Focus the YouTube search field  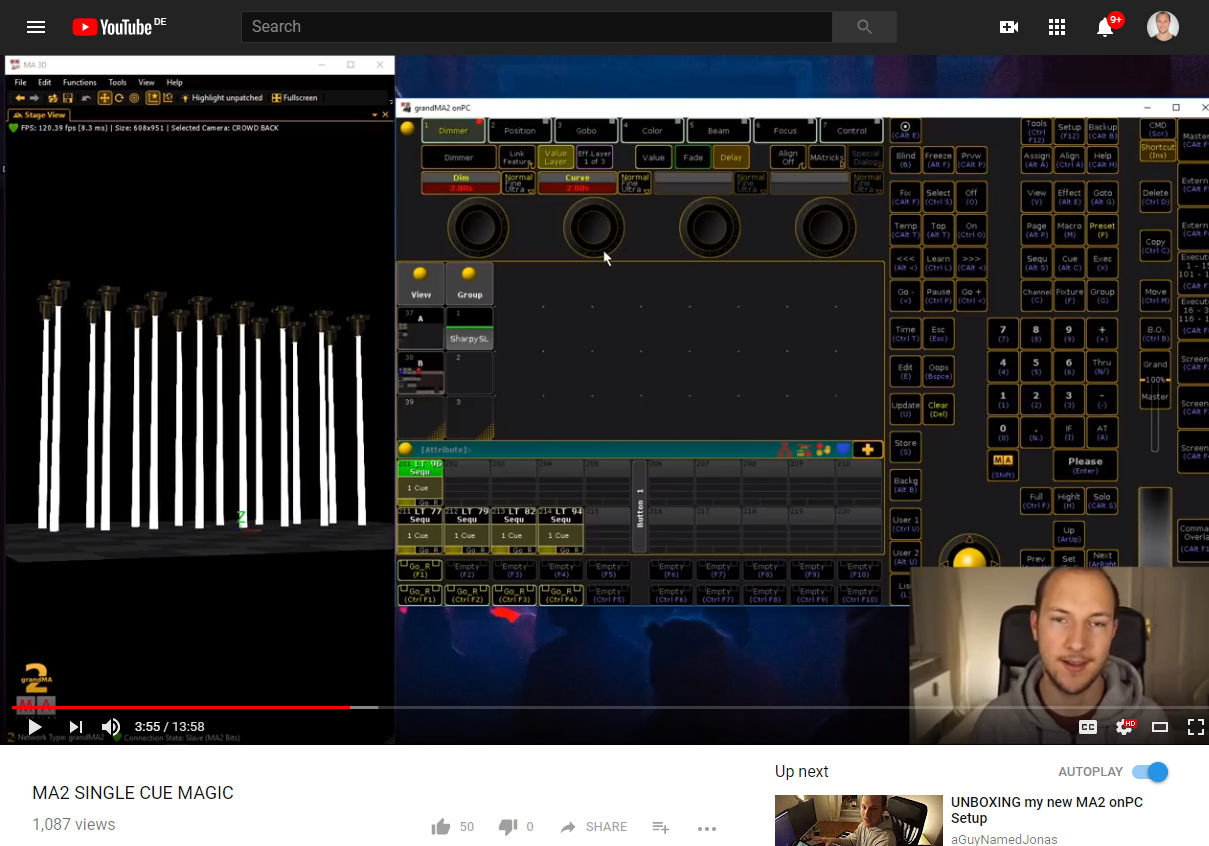[537, 27]
